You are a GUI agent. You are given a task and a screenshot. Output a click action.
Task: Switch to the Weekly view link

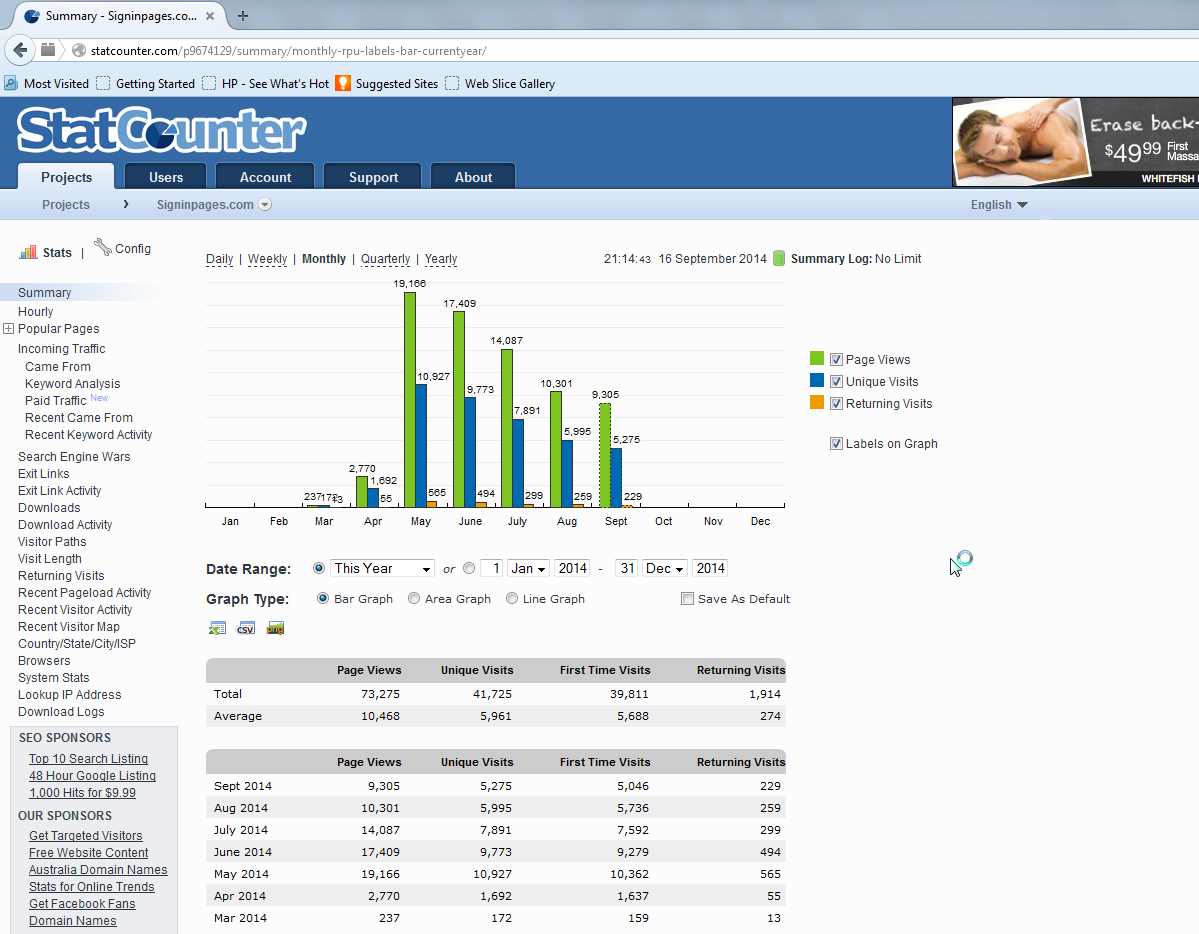[267, 259]
